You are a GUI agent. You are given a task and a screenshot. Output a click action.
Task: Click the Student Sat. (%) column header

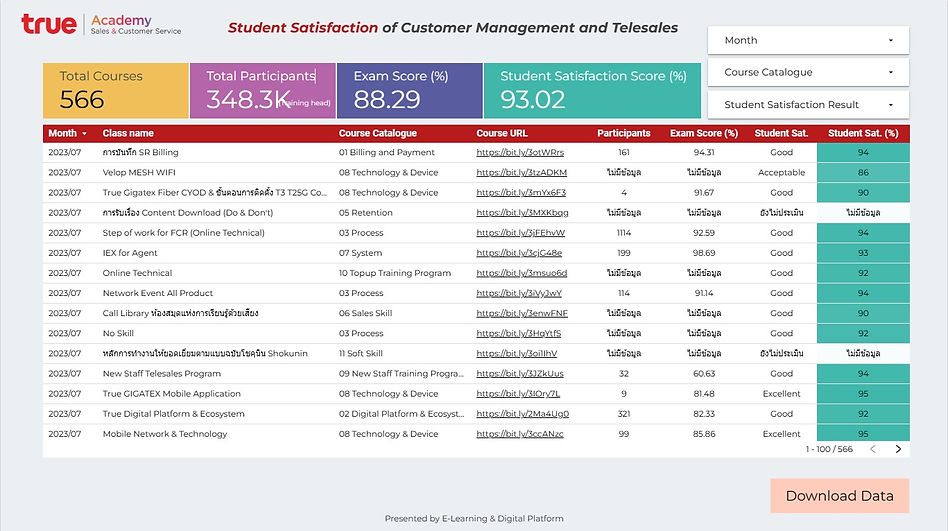click(x=863, y=133)
